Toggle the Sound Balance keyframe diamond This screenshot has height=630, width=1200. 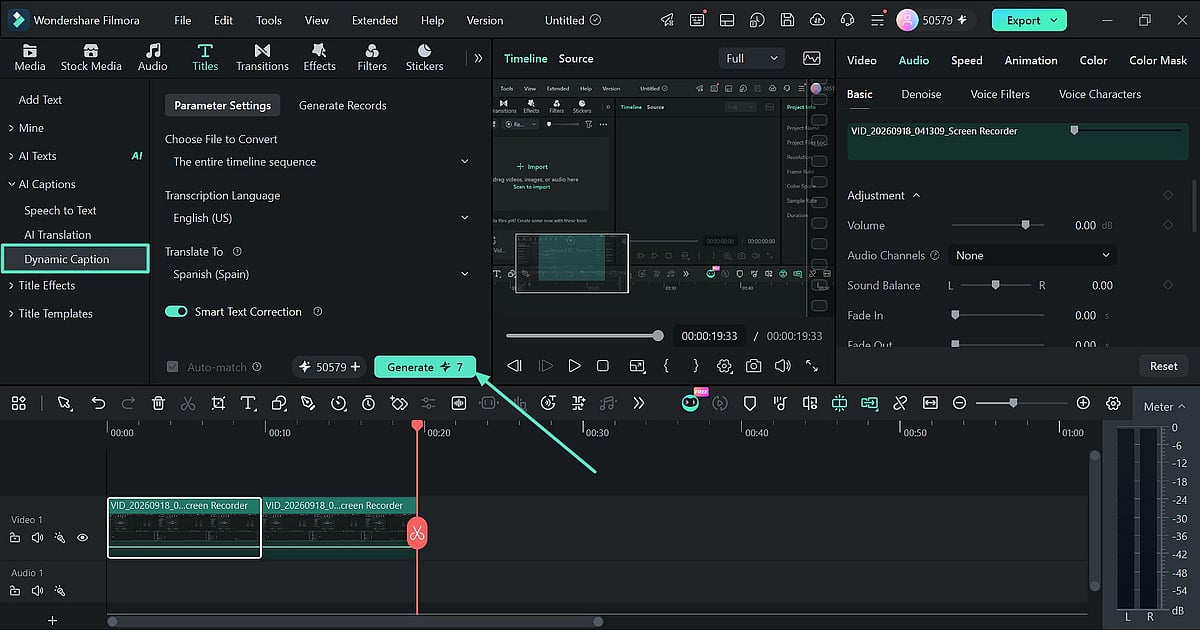(x=1168, y=285)
